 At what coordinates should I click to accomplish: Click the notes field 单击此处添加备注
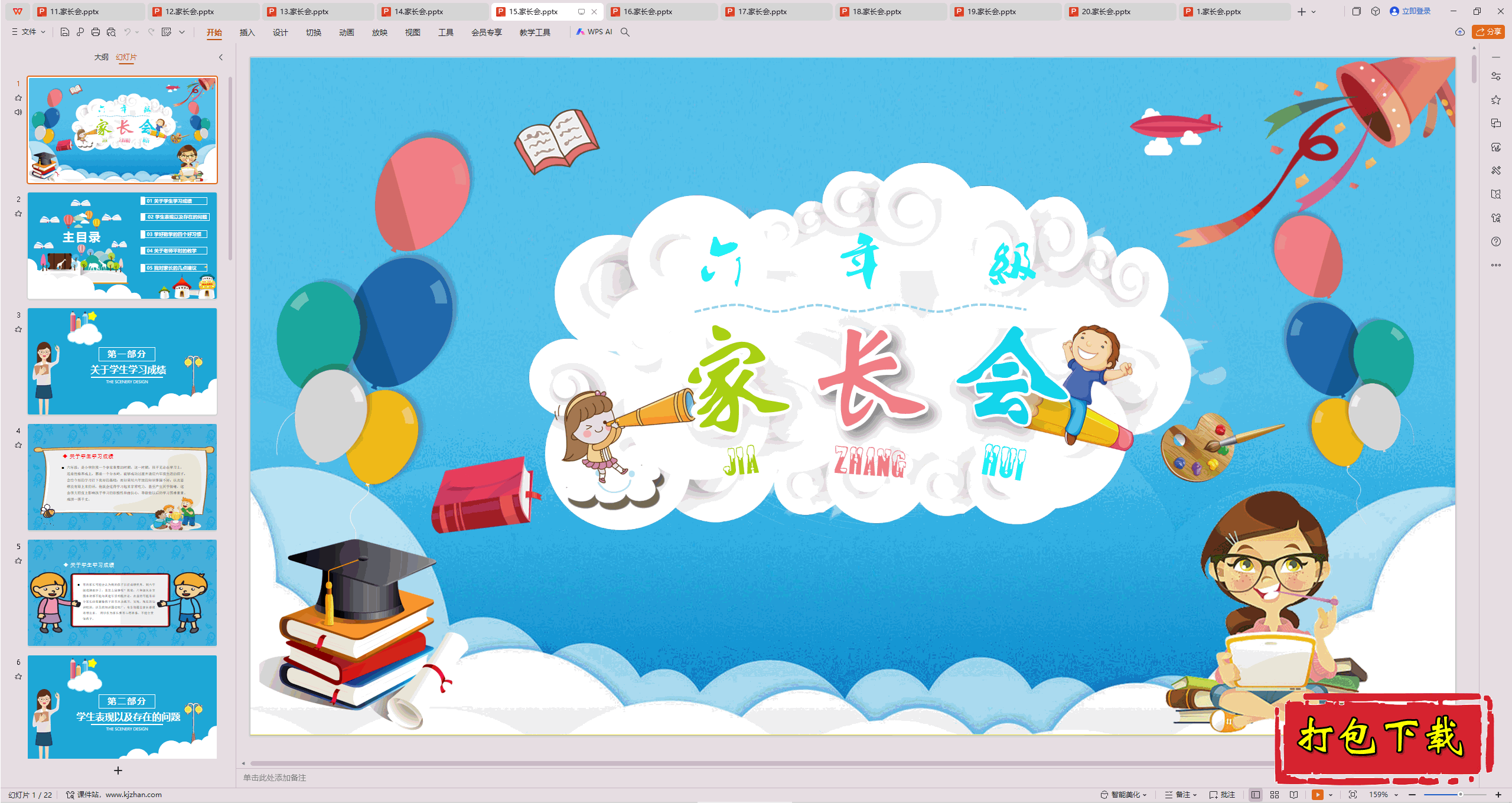click(x=275, y=778)
